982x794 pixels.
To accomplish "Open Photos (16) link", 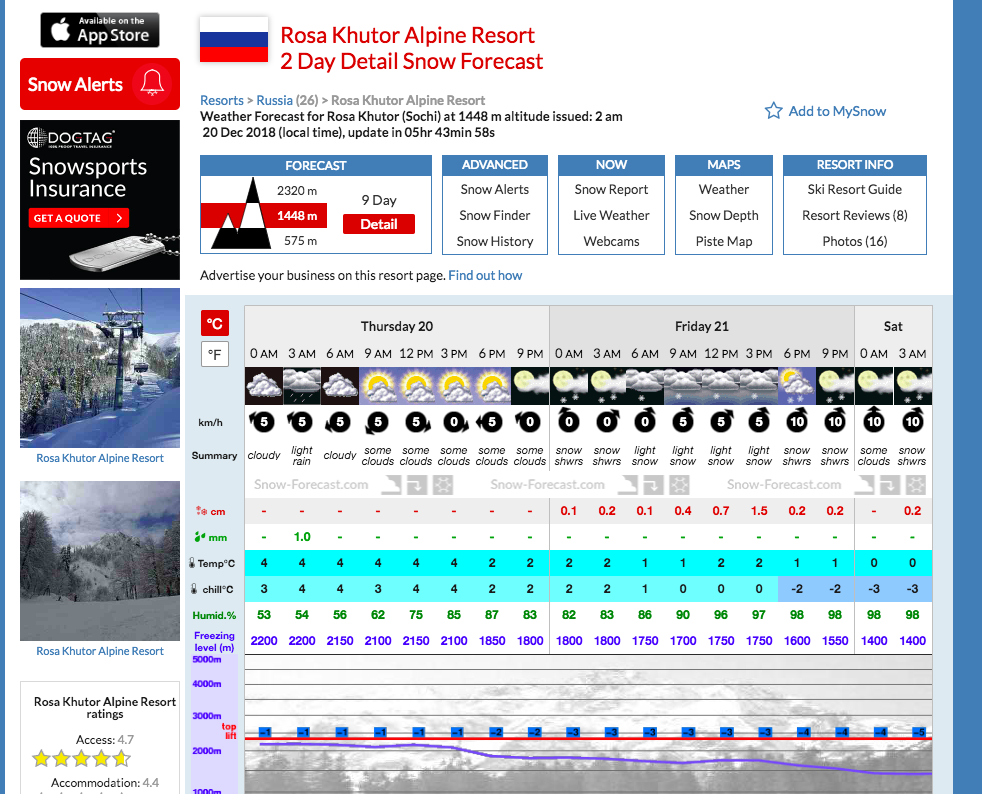I will [x=855, y=241].
